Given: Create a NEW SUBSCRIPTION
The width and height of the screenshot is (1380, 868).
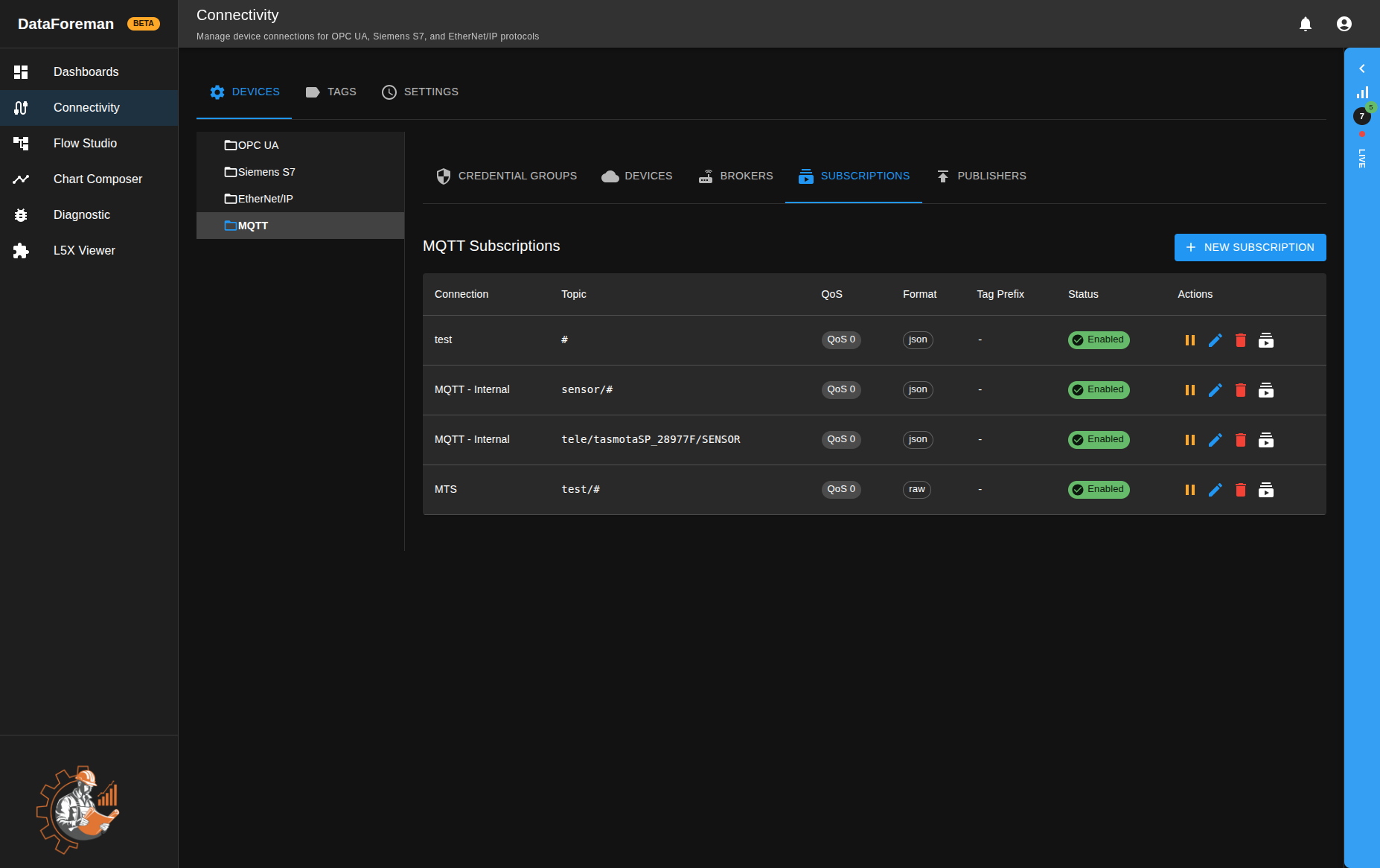Looking at the screenshot, I should click(x=1250, y=247).
